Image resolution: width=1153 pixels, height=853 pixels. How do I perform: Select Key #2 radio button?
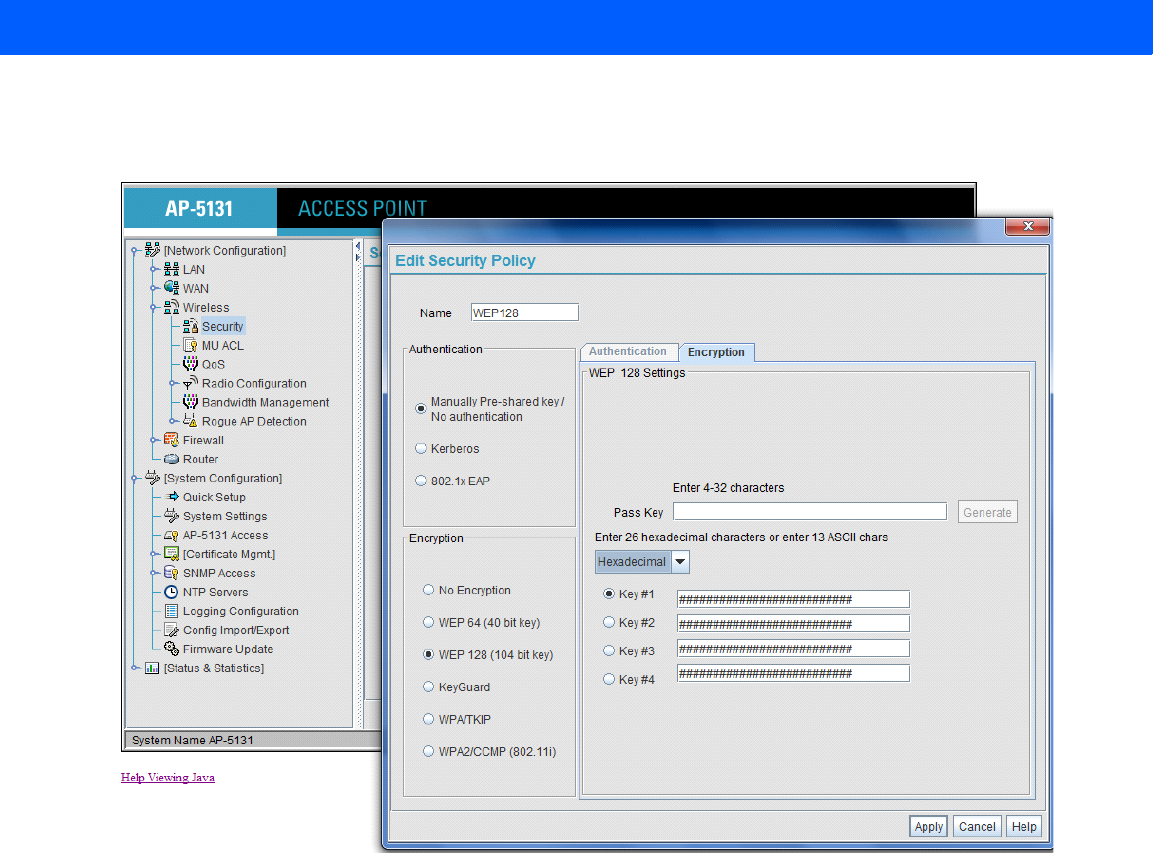[609, 622]
